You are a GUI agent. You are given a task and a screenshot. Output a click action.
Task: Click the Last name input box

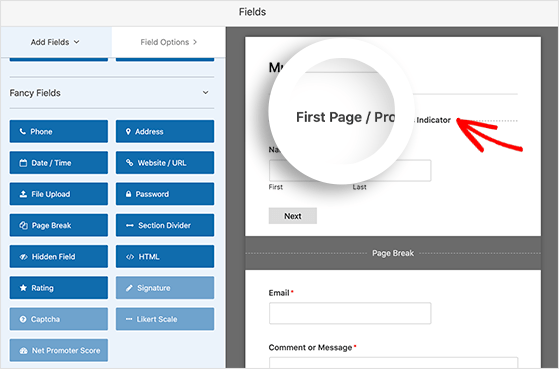[392, 170]
